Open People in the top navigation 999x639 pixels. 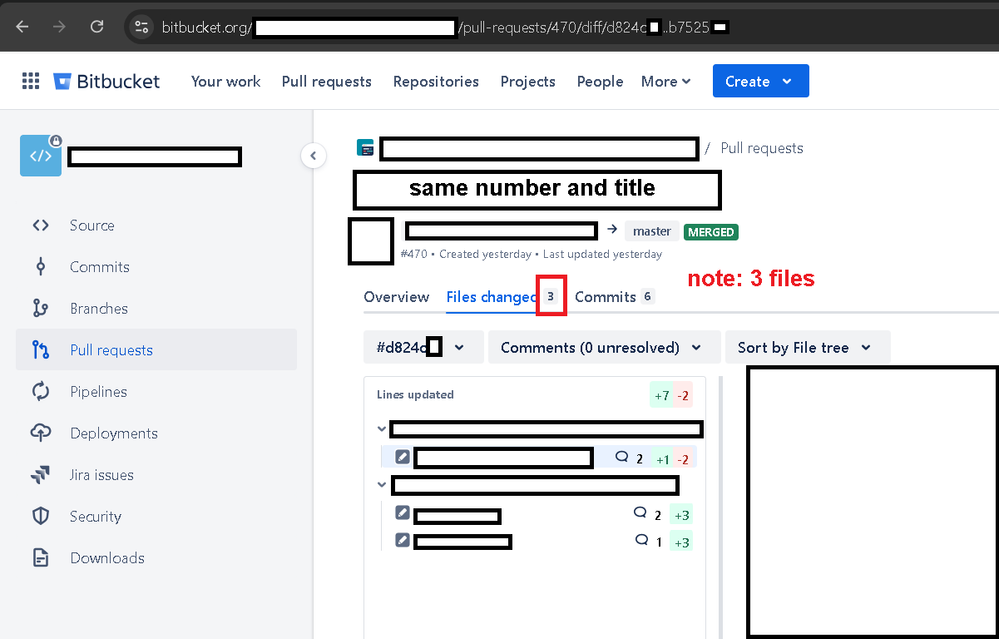[600, 82]
